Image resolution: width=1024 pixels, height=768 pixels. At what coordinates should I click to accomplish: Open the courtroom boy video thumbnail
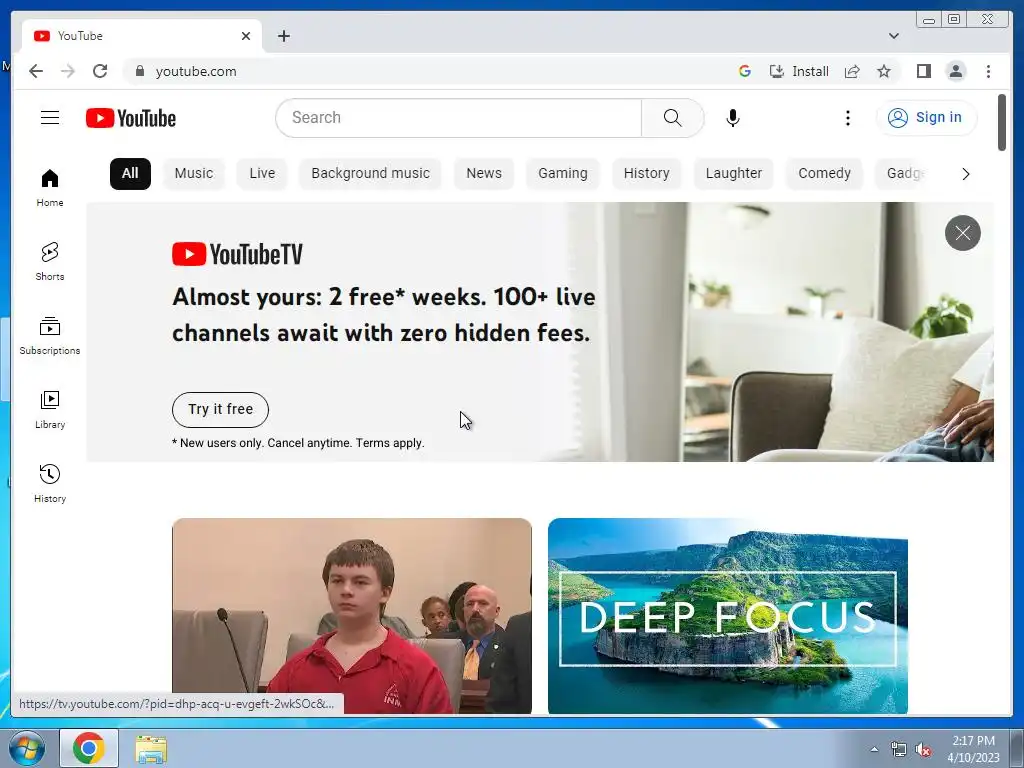351,616
